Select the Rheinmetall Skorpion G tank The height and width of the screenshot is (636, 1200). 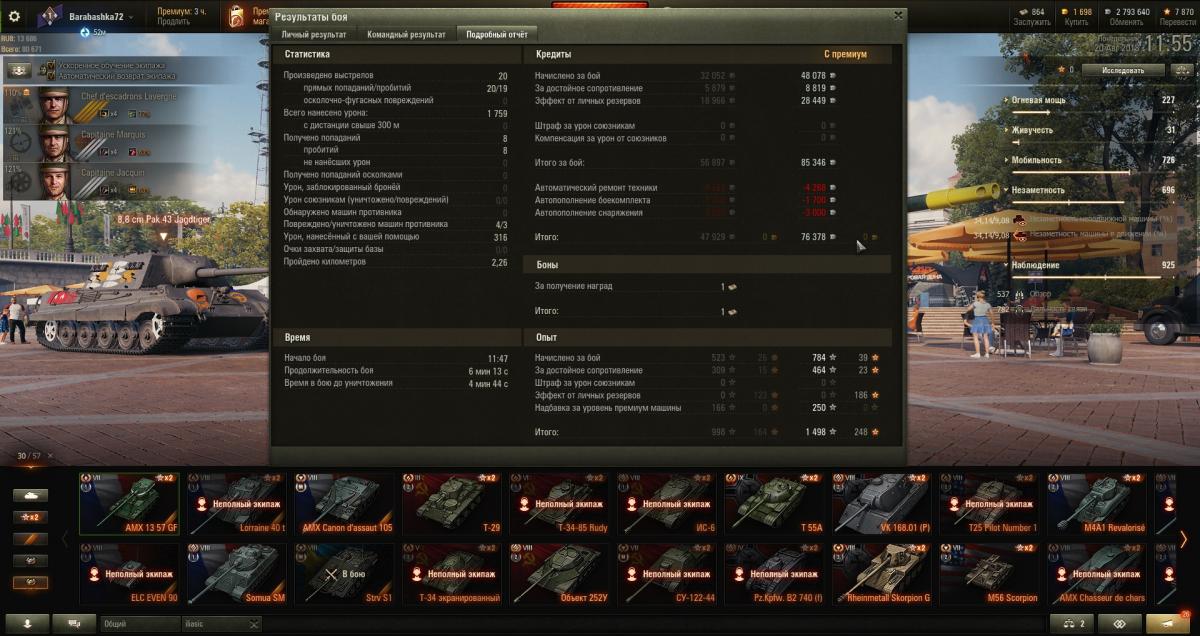coord(882,574)
